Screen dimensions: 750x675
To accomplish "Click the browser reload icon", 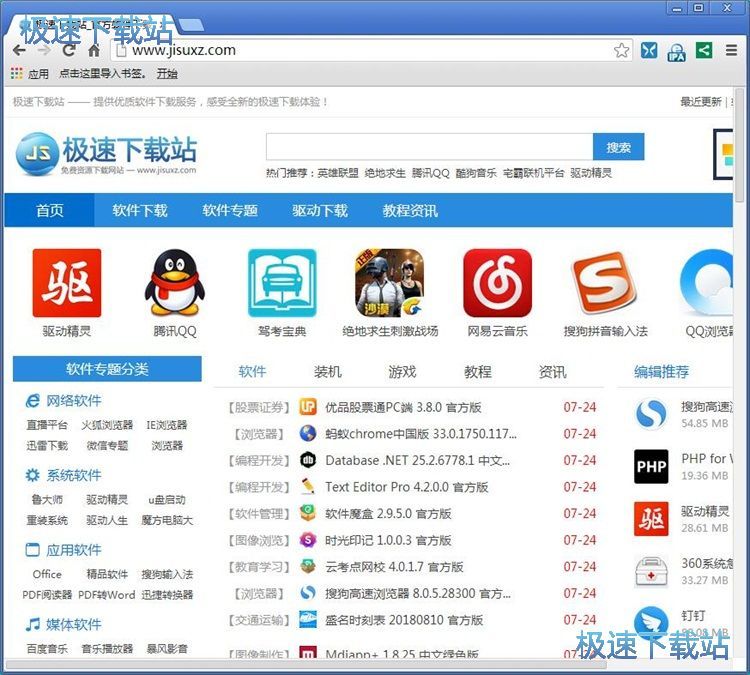I will pyautogui.click(x=69, y=50).
